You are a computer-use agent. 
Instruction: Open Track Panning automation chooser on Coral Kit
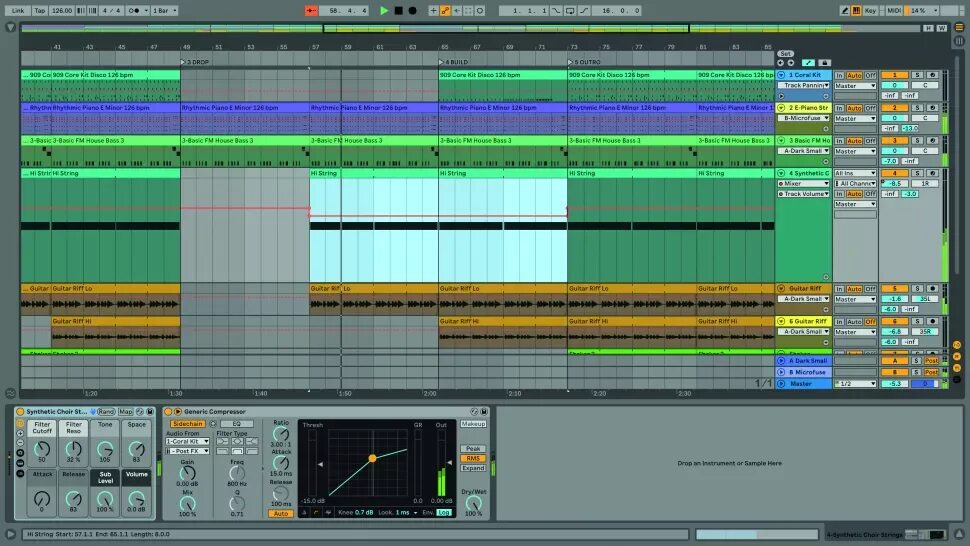pos(804,85)
